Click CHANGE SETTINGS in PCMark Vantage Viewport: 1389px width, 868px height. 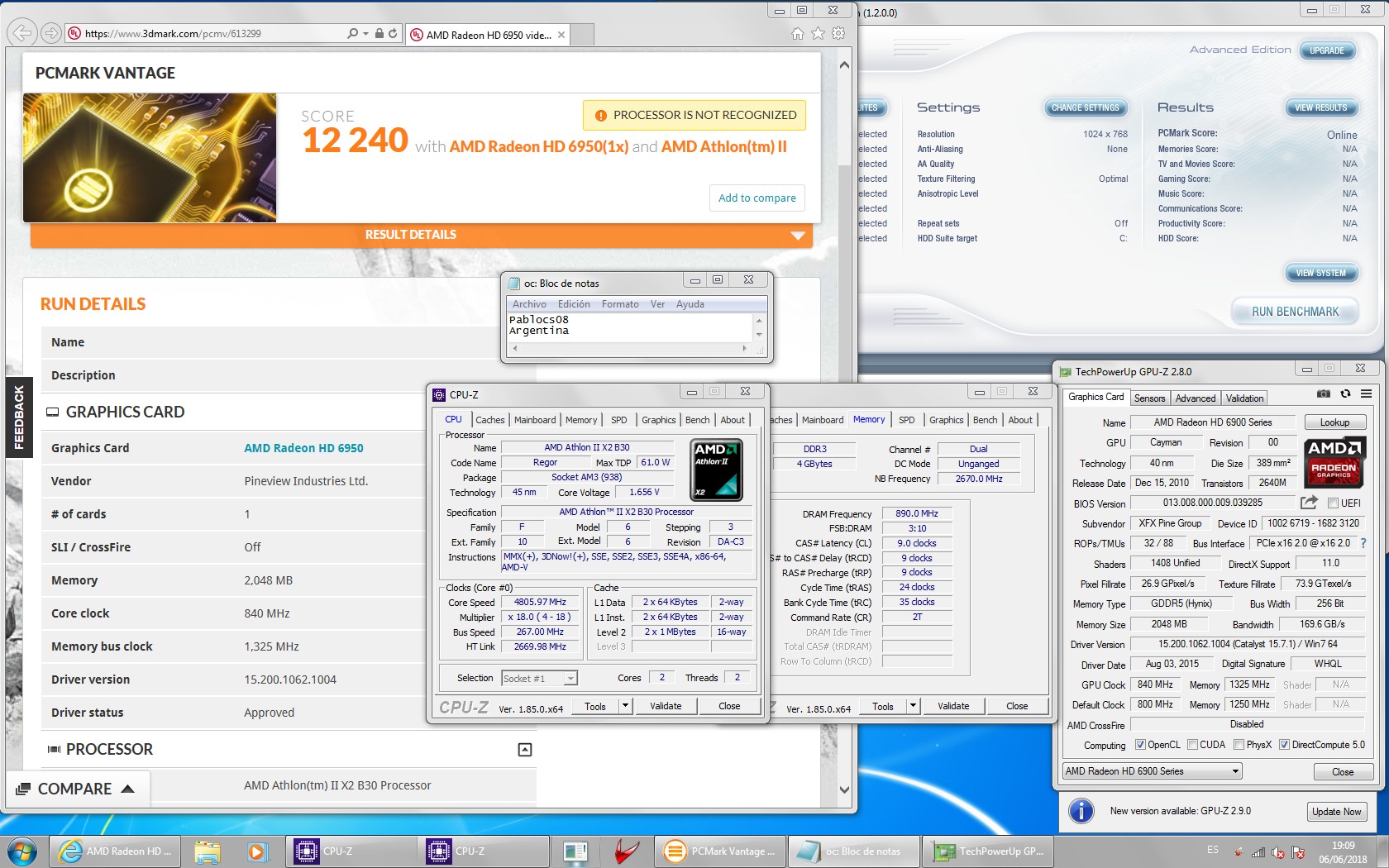pyautogui.click(x=1085, y=107)
